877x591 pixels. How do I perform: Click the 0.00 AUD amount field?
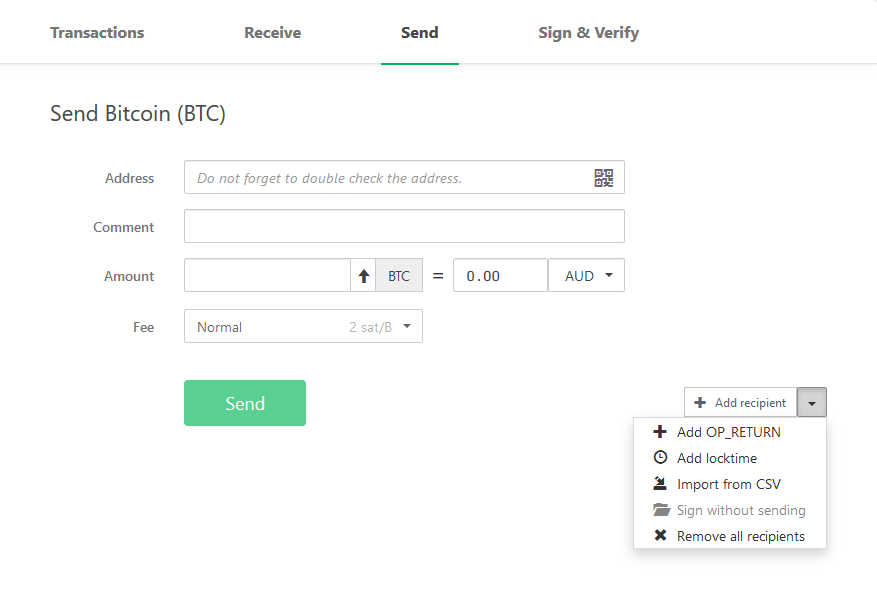point(500,275)
